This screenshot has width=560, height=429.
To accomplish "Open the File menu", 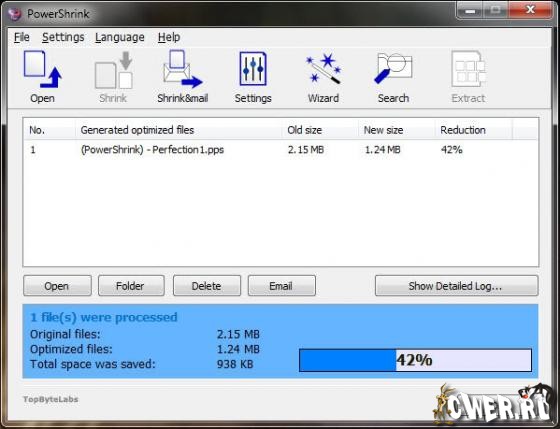I will pos(21,37).
